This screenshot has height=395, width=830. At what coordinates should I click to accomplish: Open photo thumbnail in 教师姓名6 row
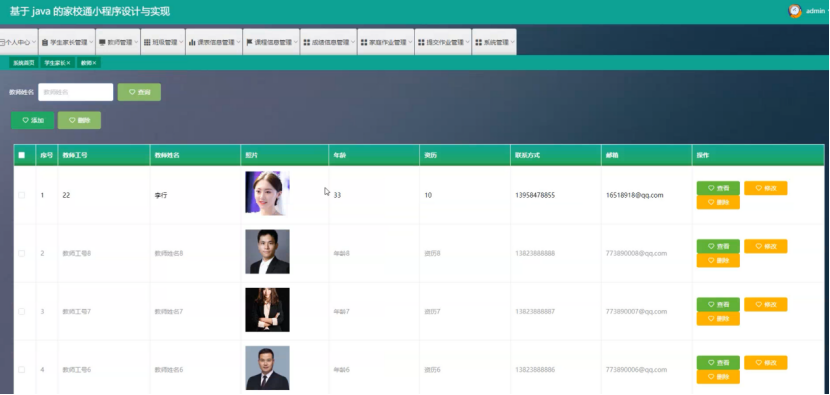click(x=267, y=368)
